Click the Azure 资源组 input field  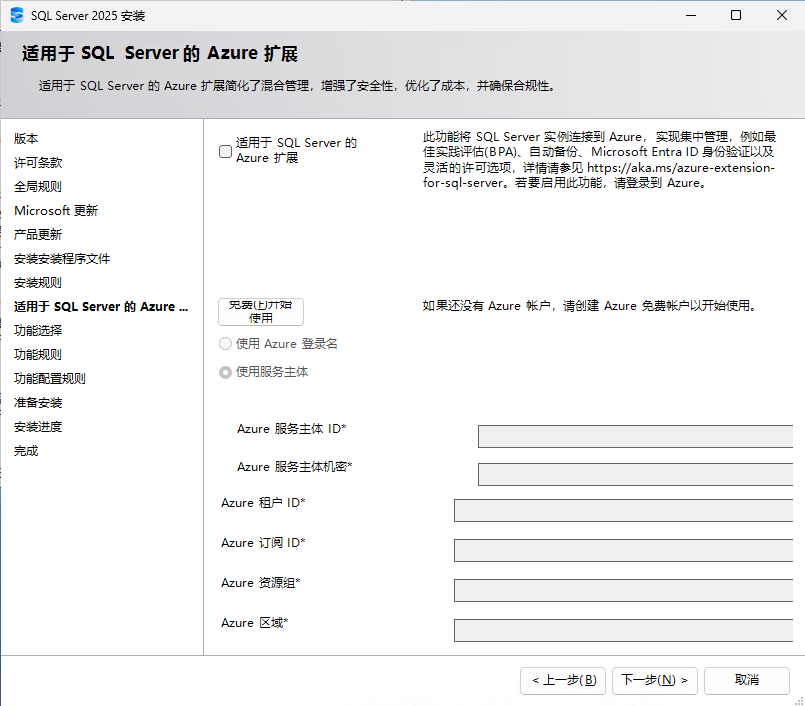[623, 590]
